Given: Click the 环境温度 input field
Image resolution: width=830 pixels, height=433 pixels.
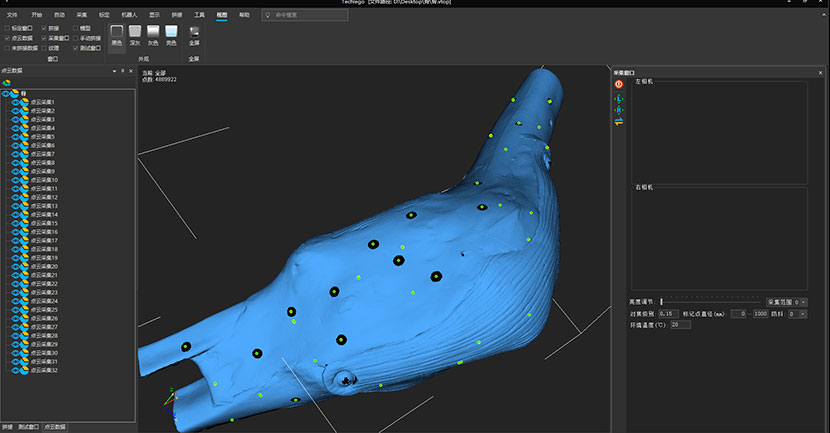Looking at the screenshot, I should tap(680, 325).
